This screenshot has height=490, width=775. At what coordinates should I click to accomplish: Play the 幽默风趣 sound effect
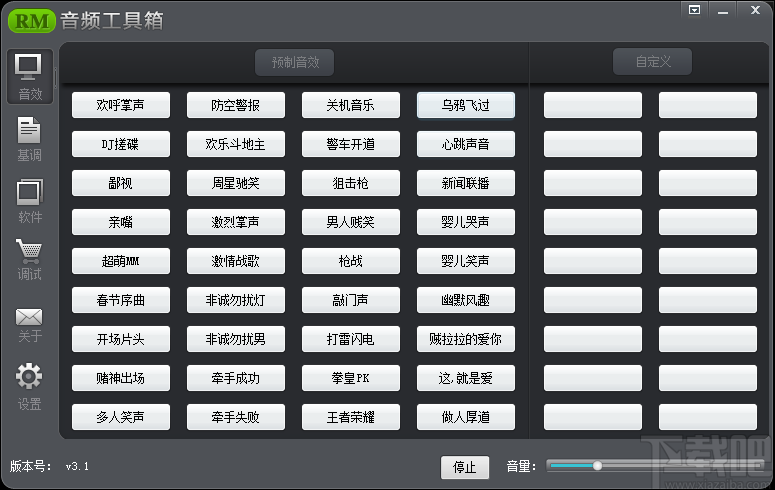(x=466, y=300)
